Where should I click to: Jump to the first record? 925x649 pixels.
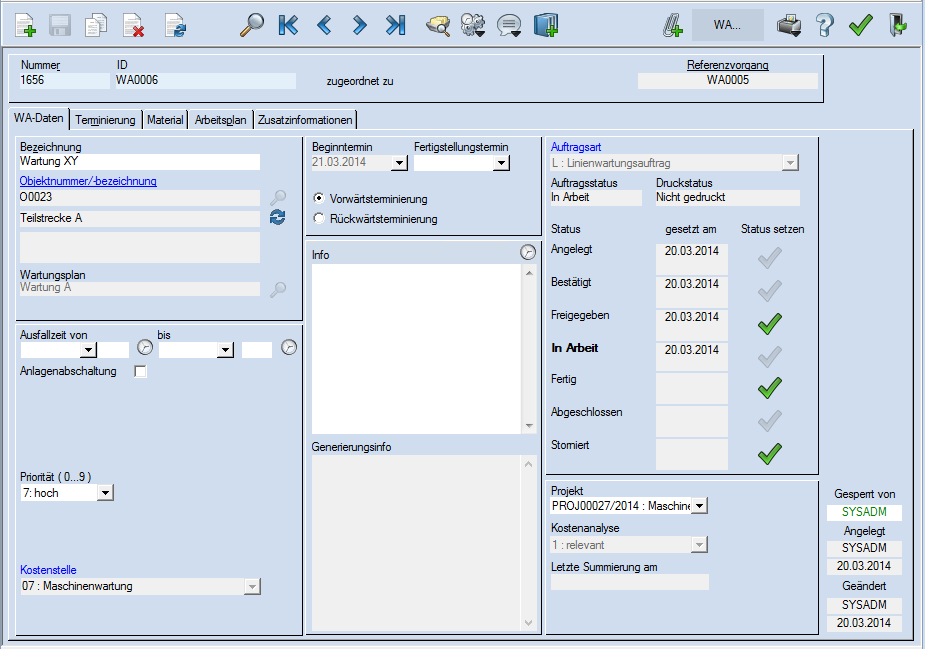coord(288,26)
